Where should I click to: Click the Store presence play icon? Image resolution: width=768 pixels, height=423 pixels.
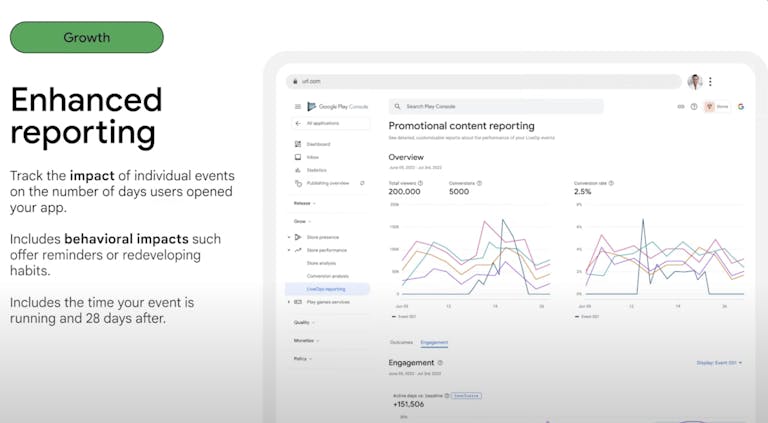[298, 237]
